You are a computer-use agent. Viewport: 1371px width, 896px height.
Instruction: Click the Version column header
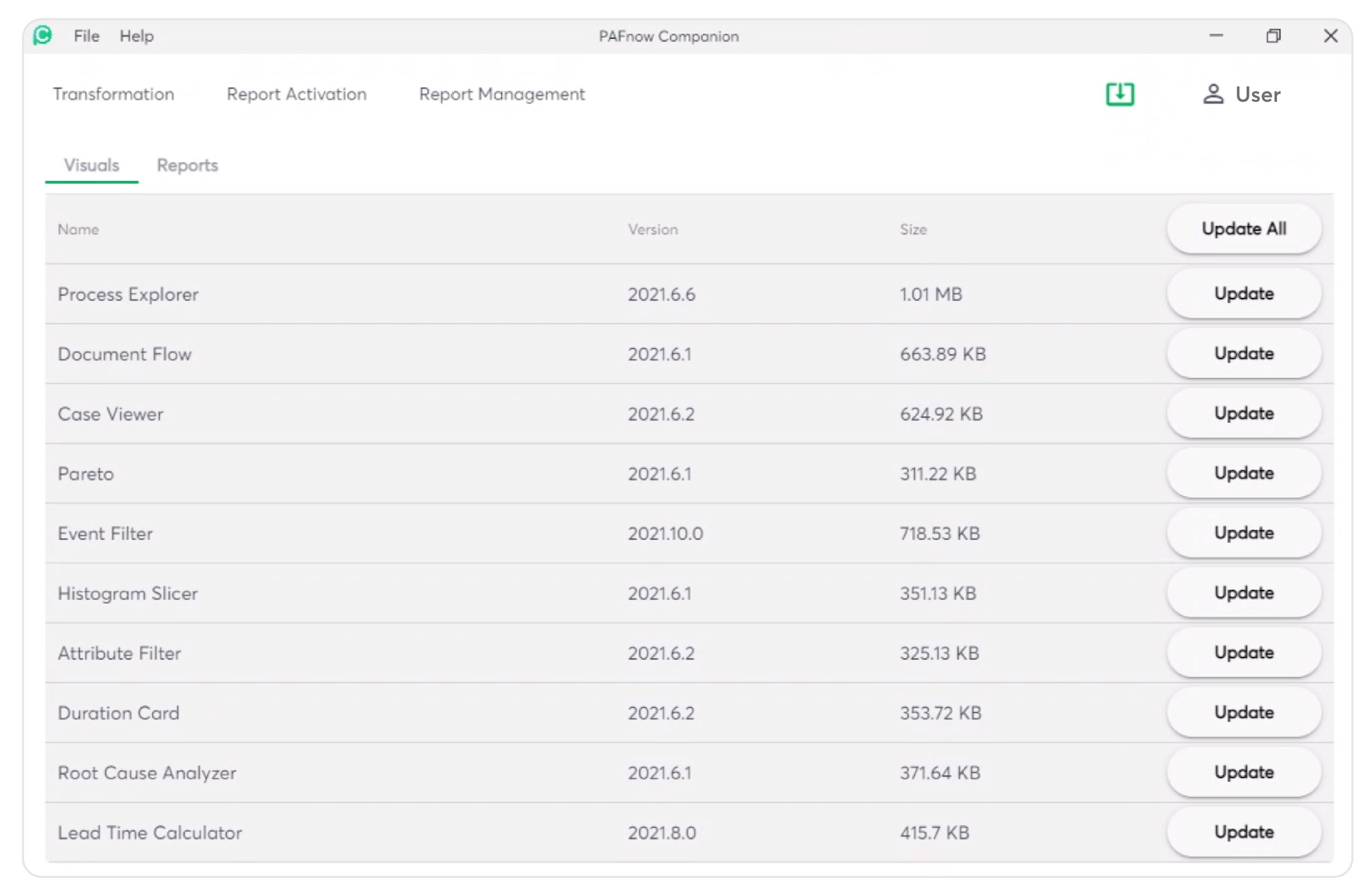point(652,229)
